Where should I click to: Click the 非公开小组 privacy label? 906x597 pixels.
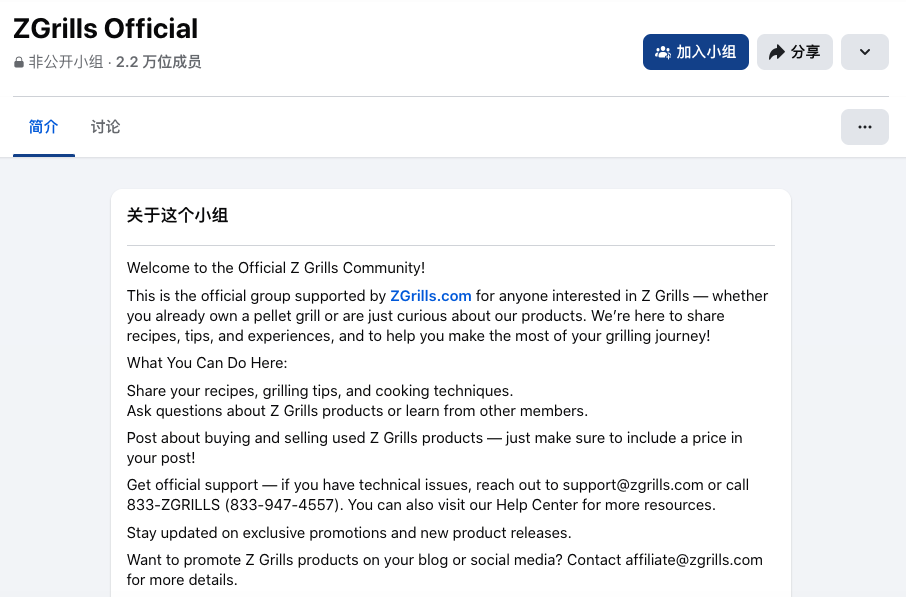[66, 62]
